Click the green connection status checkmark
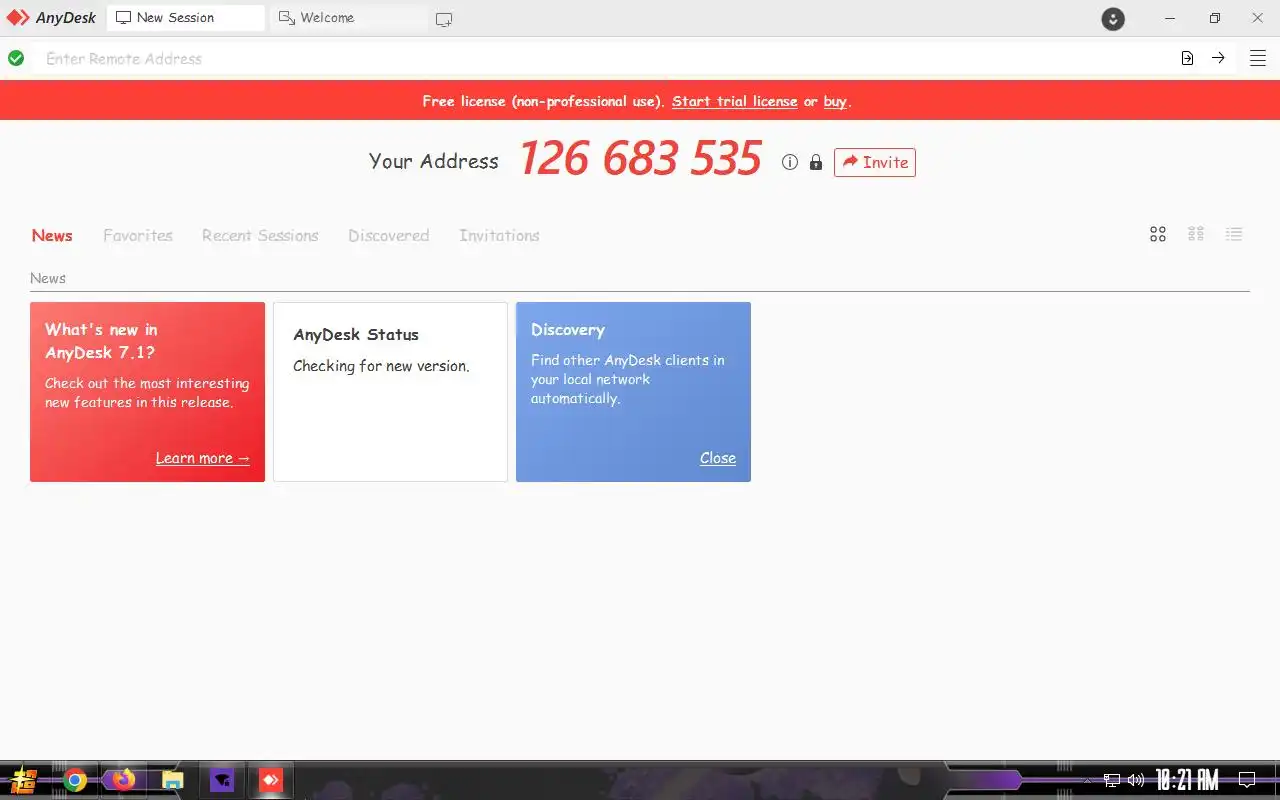This screenshot has width=1280, height=800. (x=16, y=58)
